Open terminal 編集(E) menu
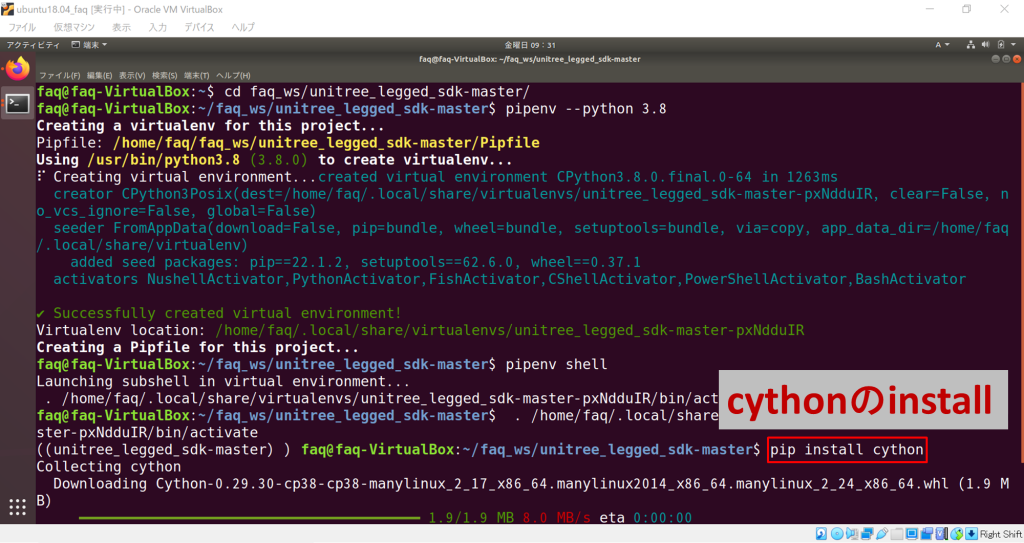This screenshot has height=543, width=1024. (99, 75)
